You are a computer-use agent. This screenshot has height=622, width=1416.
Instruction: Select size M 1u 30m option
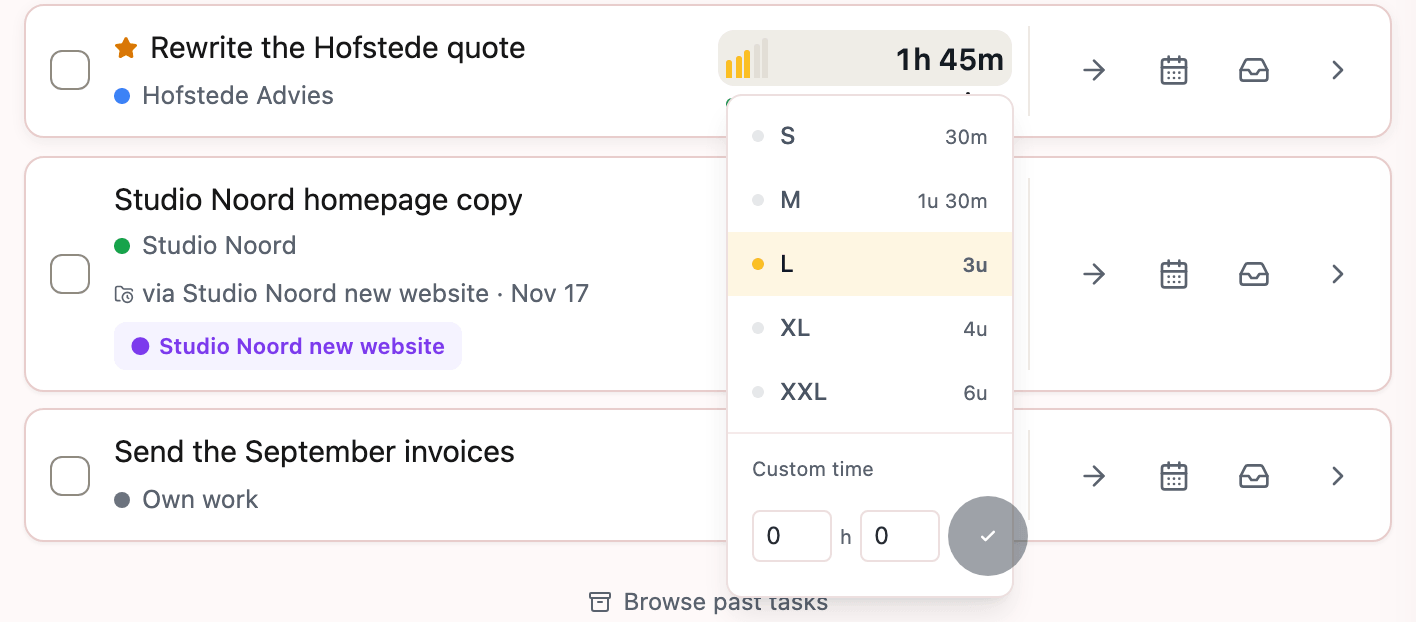point(870,201)
